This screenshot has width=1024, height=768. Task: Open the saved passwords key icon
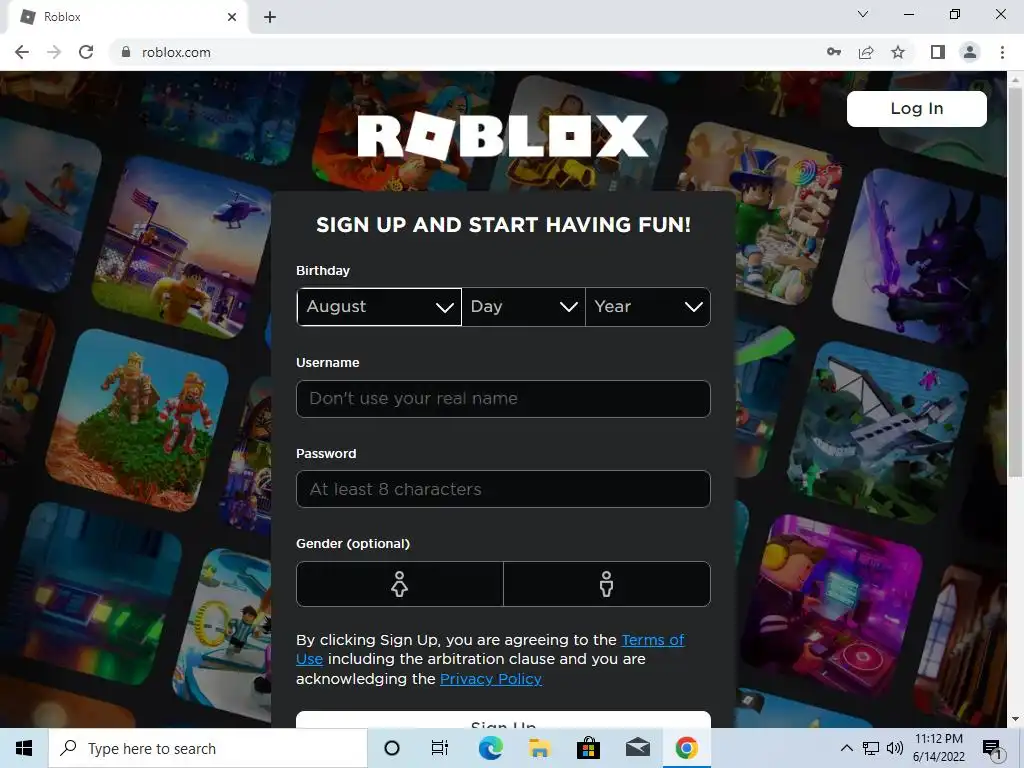click(x=834, y=52)
